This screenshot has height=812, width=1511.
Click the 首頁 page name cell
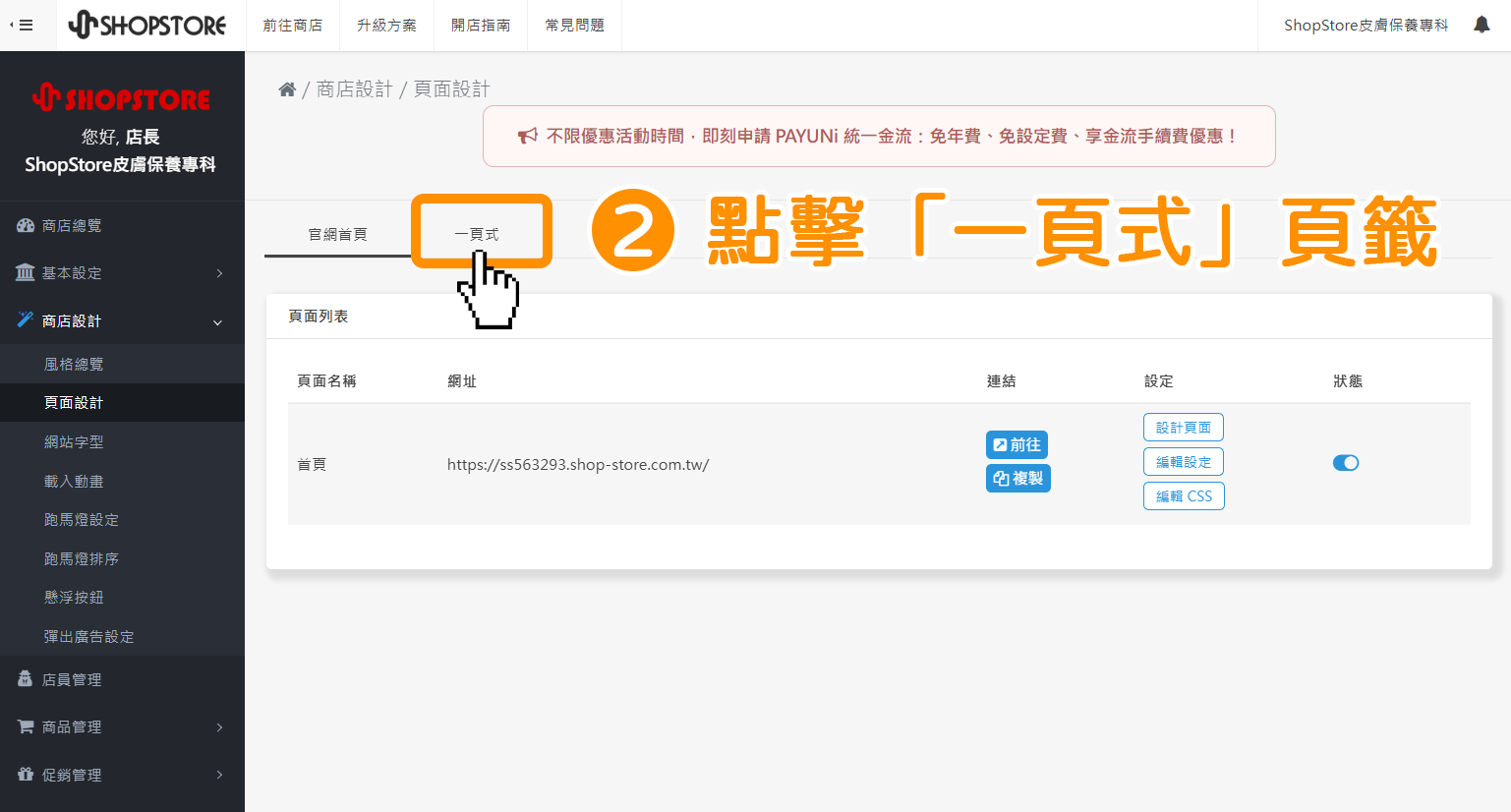(x=312, y=464)
